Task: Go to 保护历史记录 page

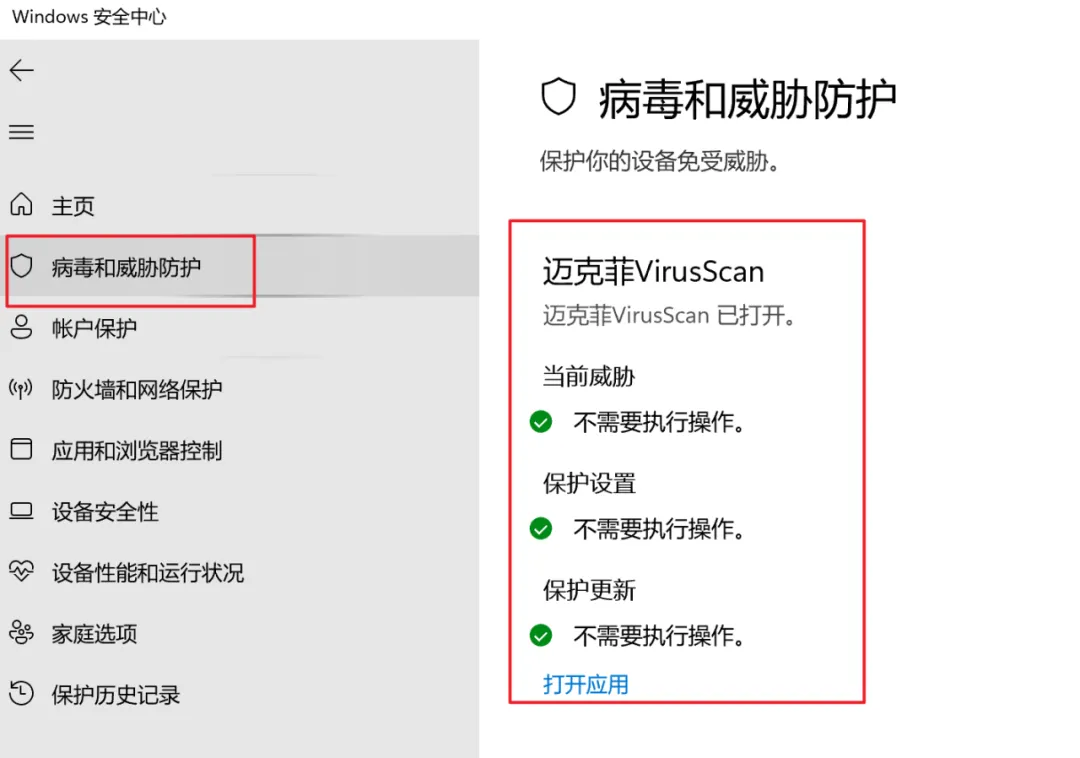Action: (x=116, y=695)
